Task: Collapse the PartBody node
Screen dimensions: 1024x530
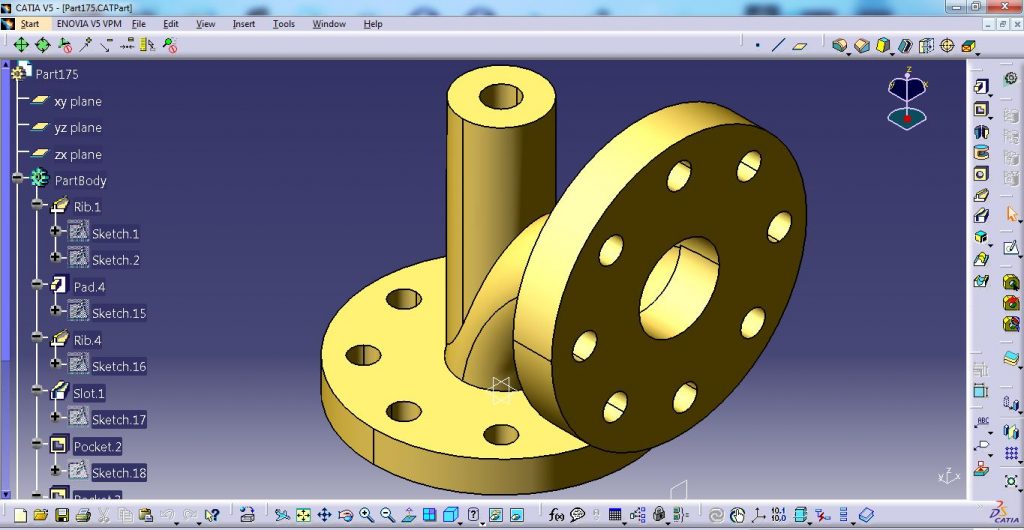Action: 17,178
